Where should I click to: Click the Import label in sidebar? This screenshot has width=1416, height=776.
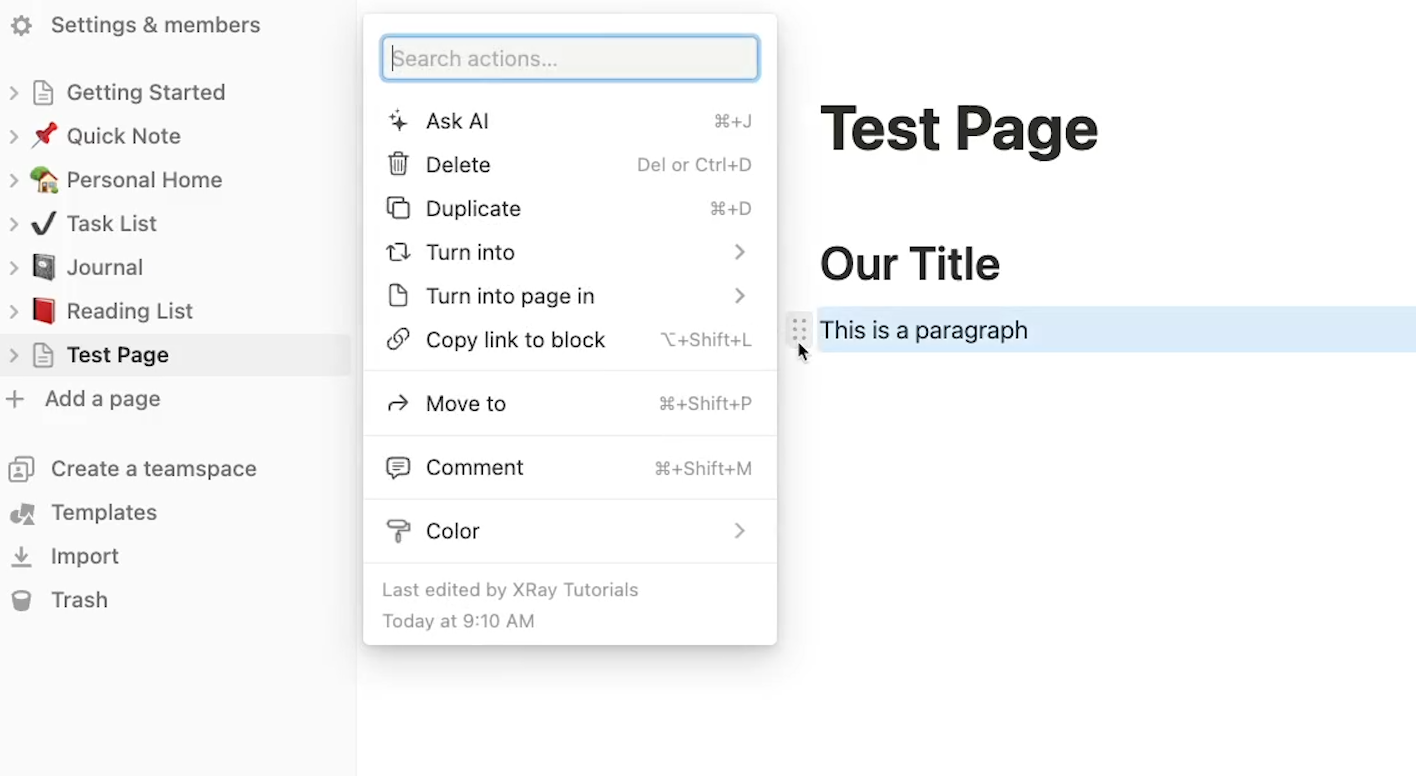pos(85,557)
